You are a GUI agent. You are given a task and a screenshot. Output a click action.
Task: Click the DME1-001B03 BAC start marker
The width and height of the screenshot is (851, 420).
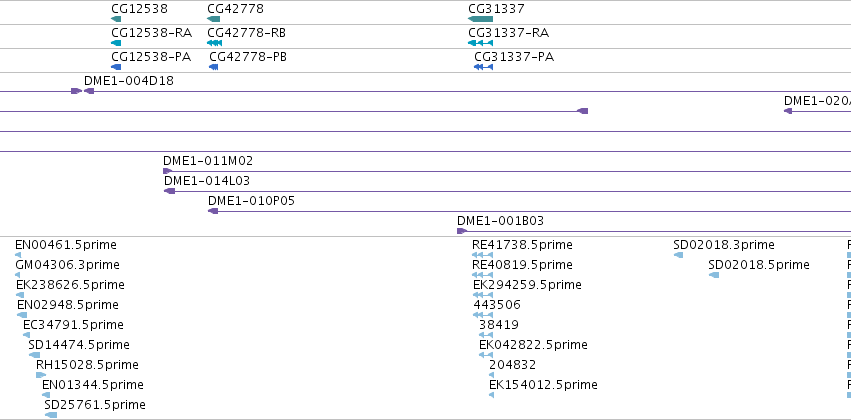pos(462,231)
